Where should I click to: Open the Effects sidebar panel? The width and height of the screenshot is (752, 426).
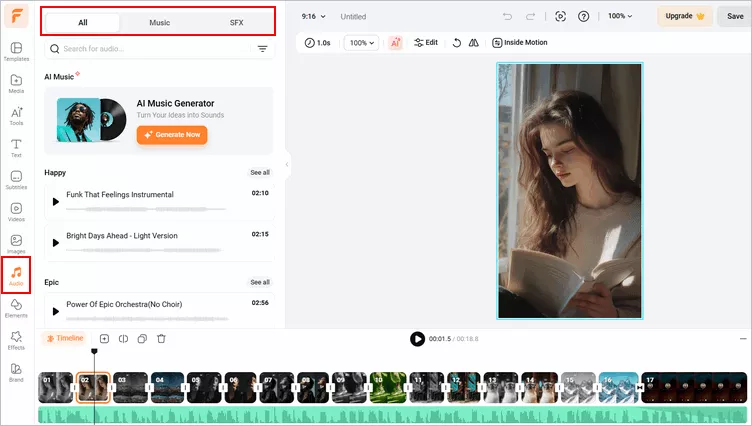(x=16, y=341)
